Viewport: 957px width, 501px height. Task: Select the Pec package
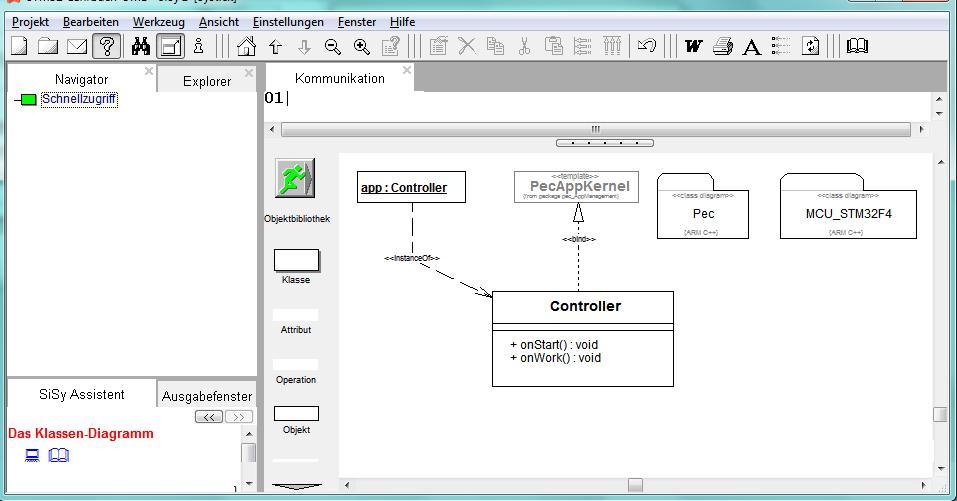pyautogui.click(x=702, y=206)
